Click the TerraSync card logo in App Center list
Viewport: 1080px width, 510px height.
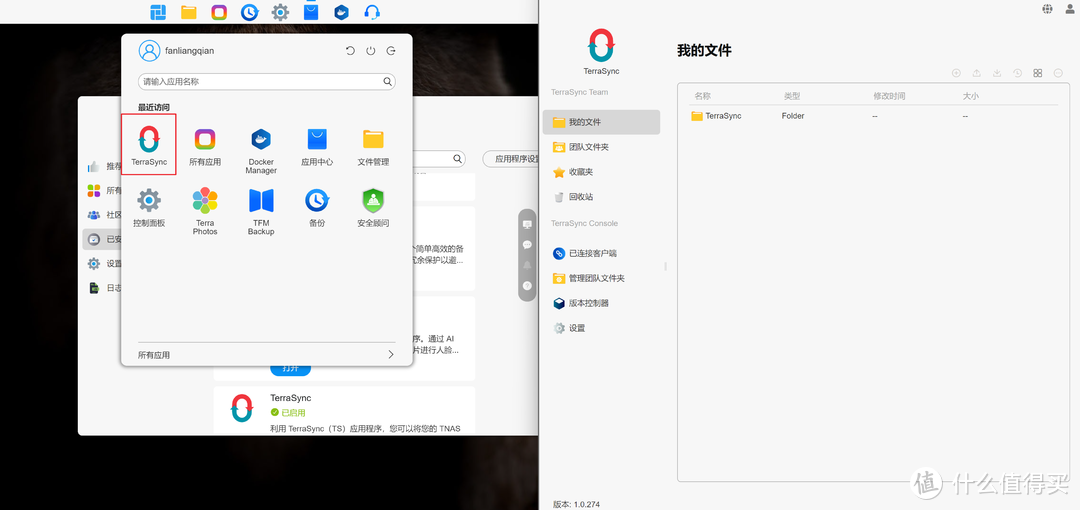[x=242, y=409]
